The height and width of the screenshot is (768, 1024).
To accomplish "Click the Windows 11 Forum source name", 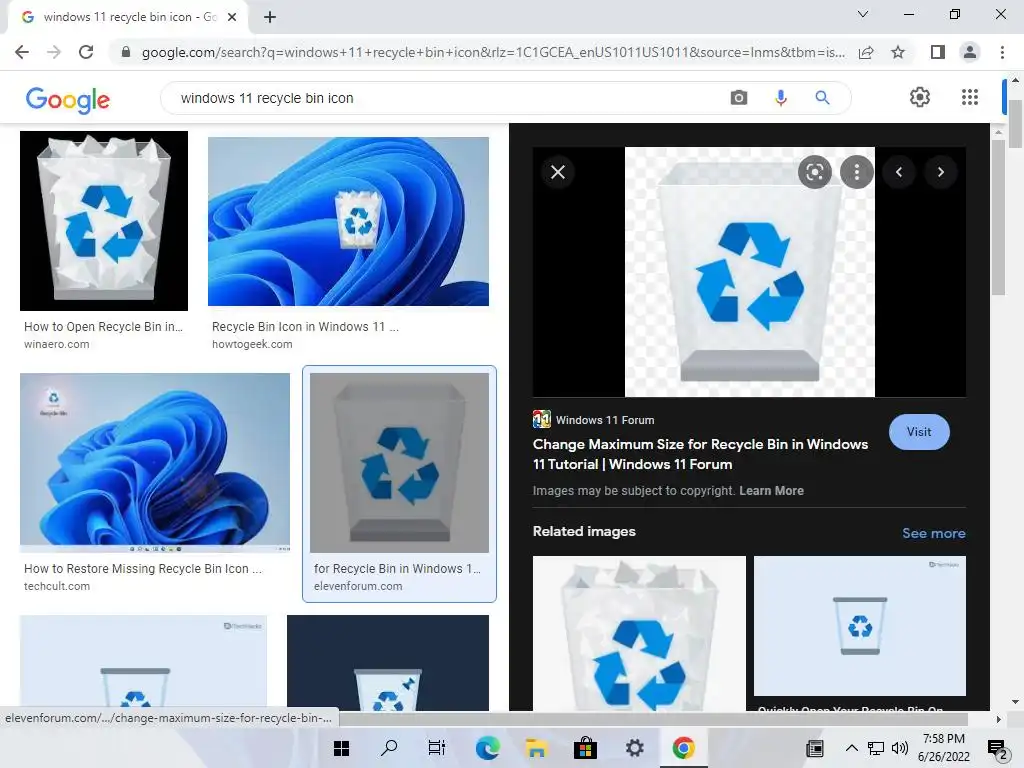I will tap(605, 420).
